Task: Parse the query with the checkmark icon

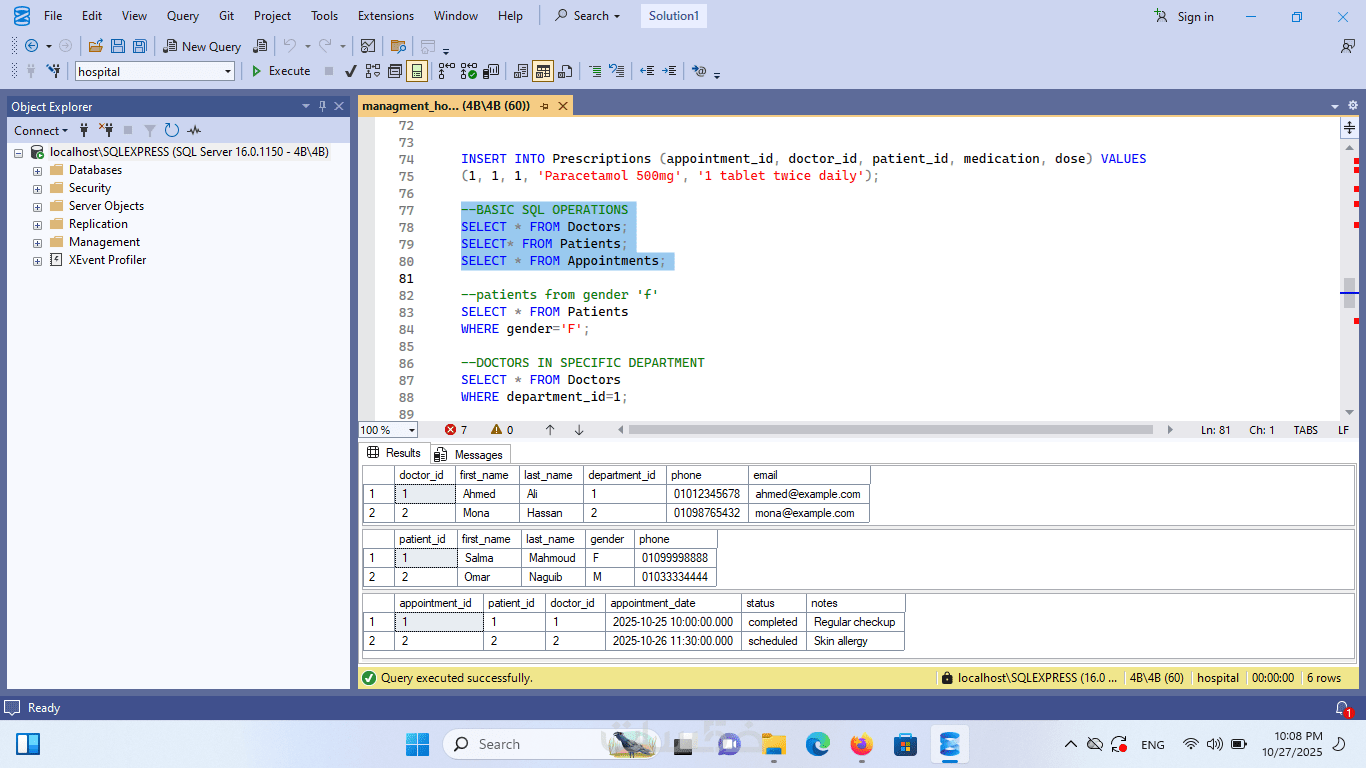Action: pyautogui.click(x=350, y=71)
